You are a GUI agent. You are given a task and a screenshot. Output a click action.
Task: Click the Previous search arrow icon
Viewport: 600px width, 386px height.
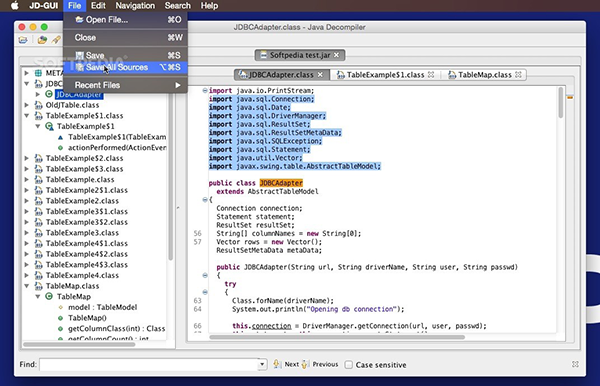(305, 364)
